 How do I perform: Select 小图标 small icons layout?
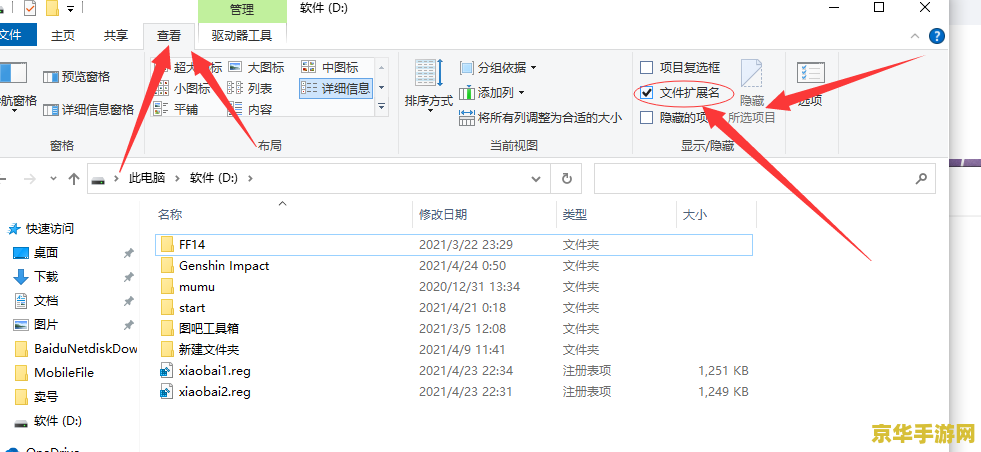click(182, 88)
